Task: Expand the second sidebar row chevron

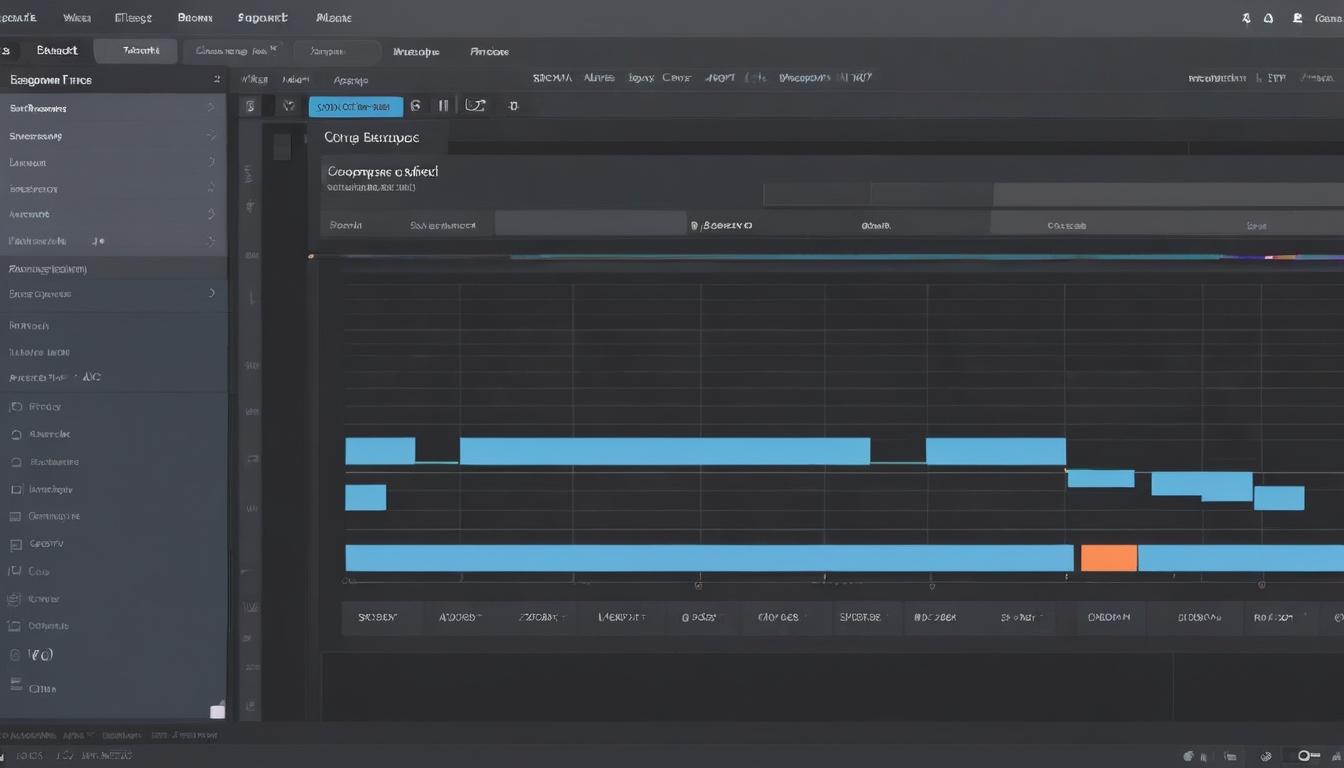Action: click(x=211, y=135)
